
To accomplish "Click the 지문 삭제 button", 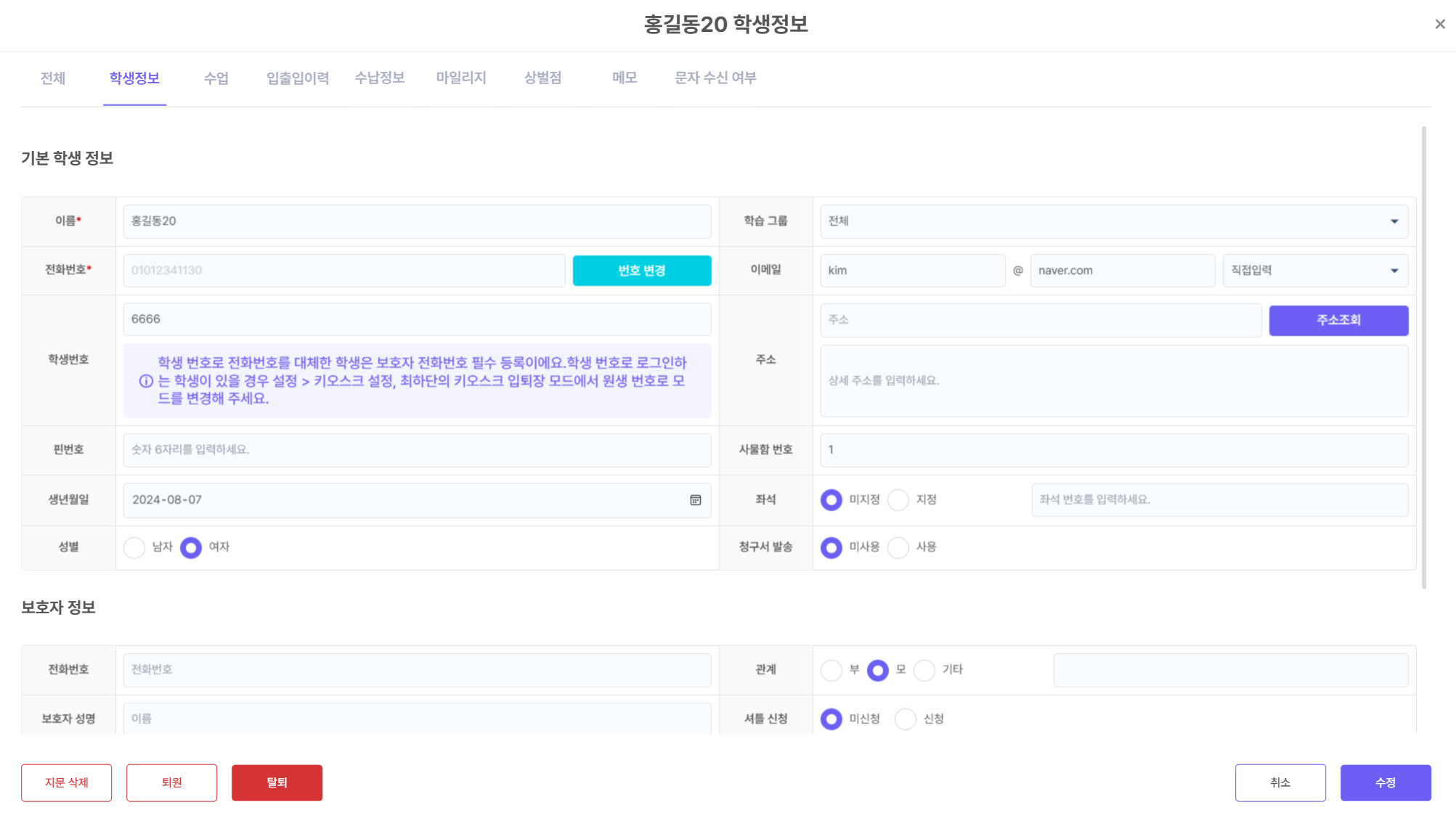I will pyautogui.click(x=66, y=782).
